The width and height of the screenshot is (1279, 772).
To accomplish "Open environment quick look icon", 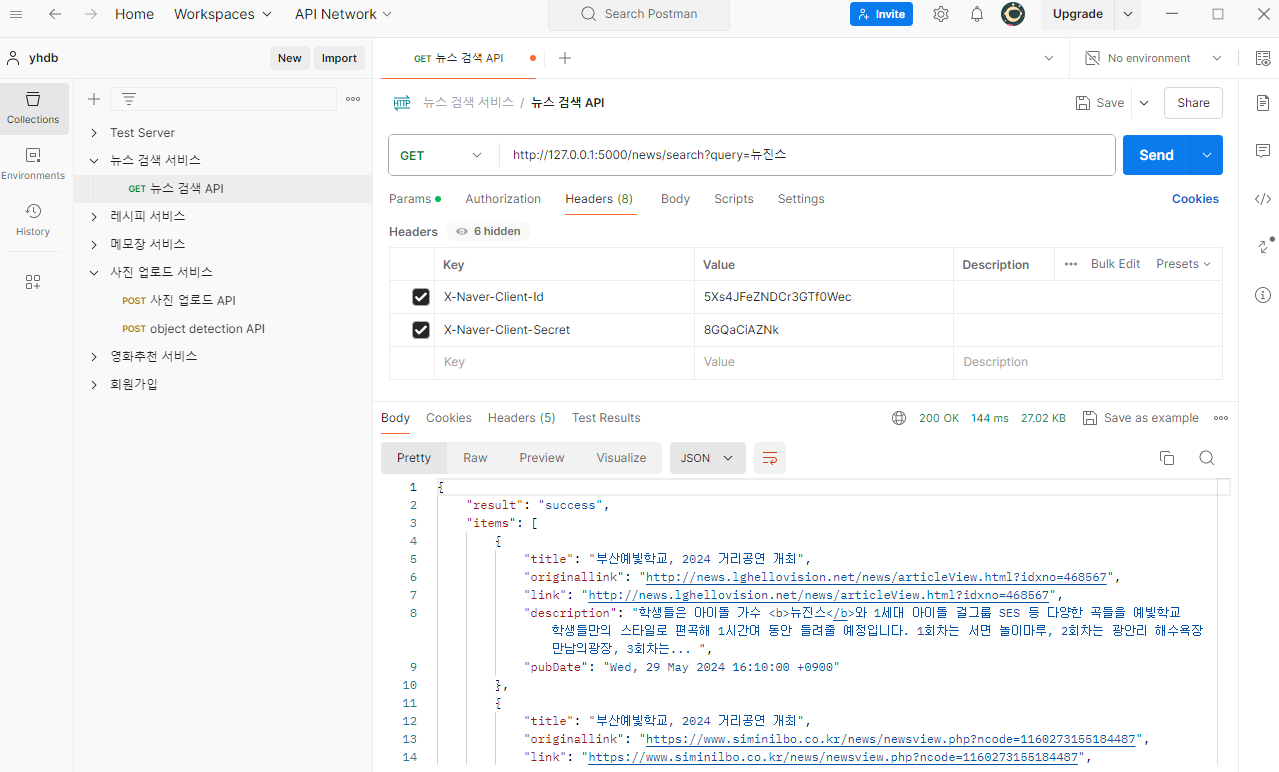I will pos(1262,58).
